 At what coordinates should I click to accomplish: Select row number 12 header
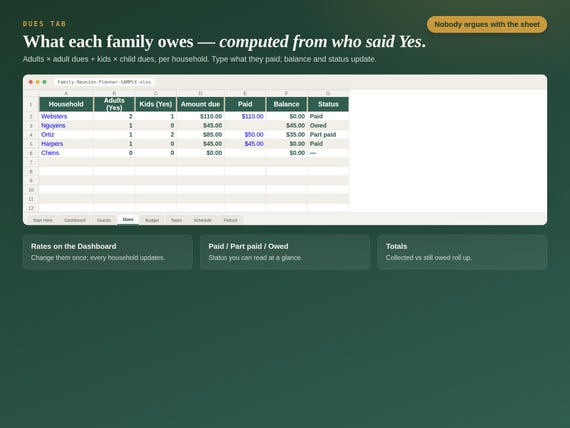point(31,208)
